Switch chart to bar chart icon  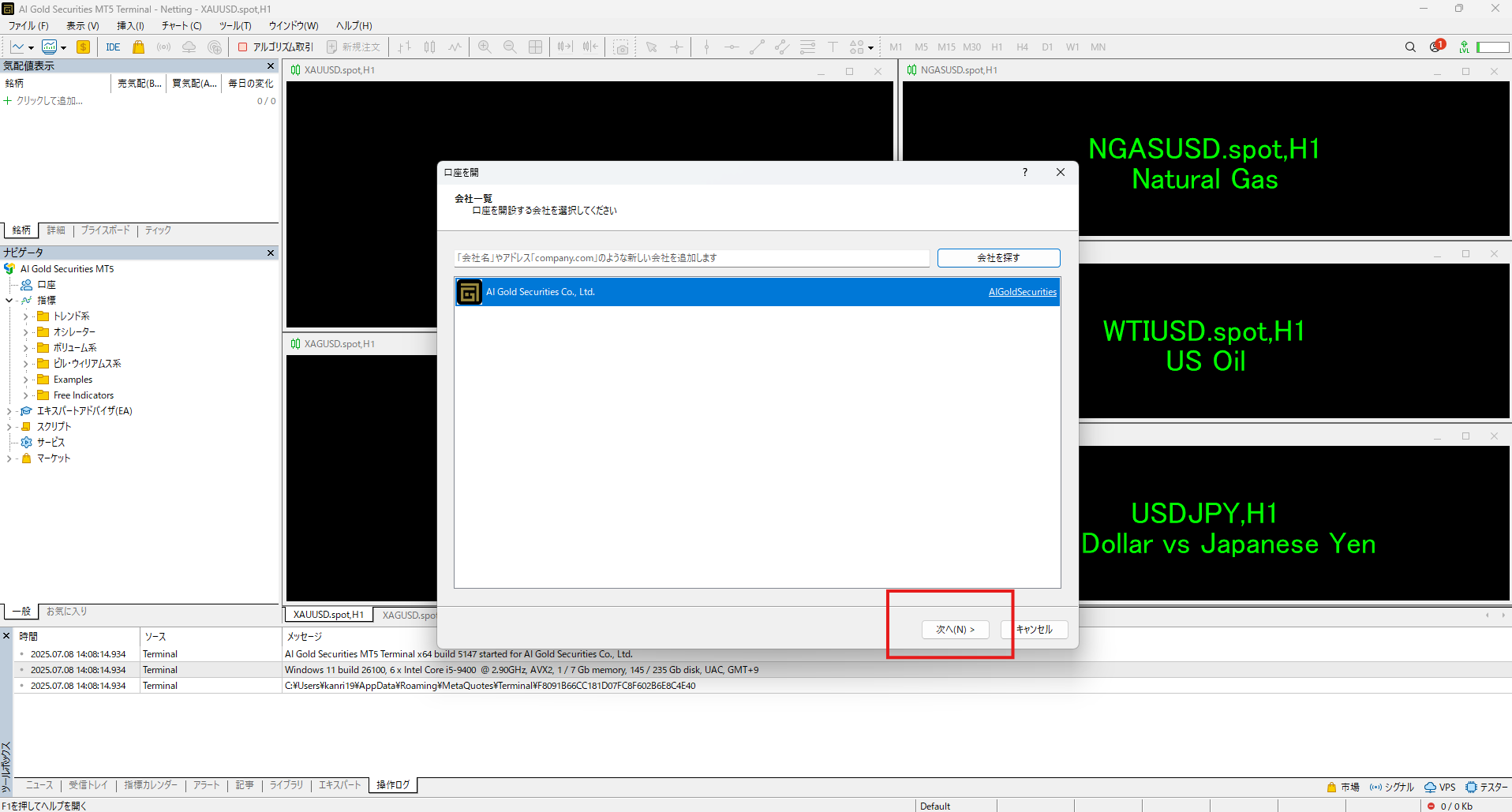click(x=405, y=47)
